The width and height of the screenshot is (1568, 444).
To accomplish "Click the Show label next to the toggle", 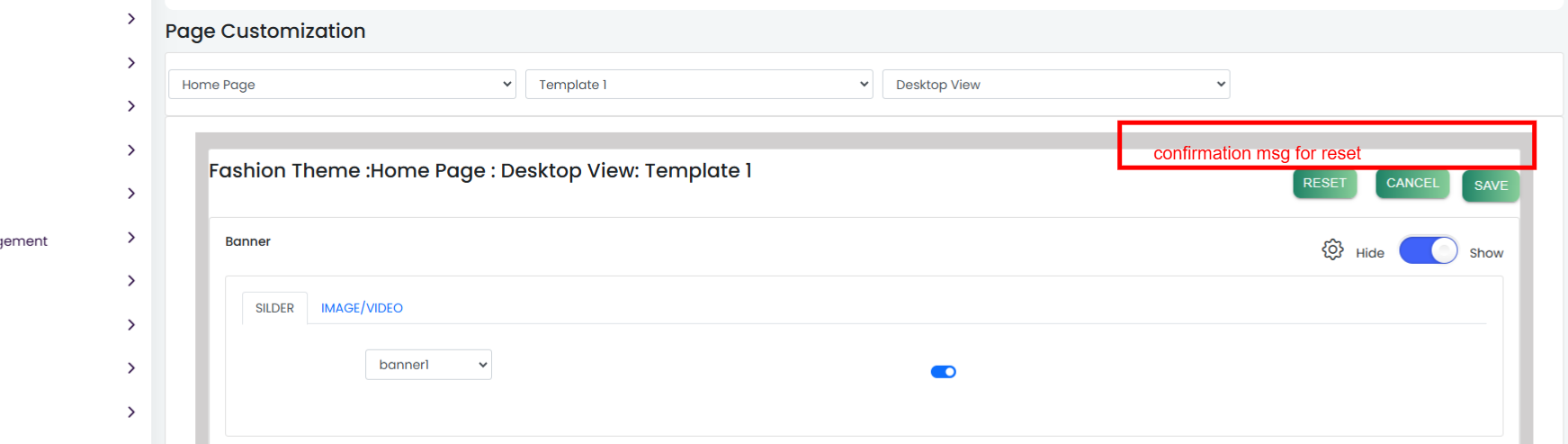I will click(x=1486, y=253).
